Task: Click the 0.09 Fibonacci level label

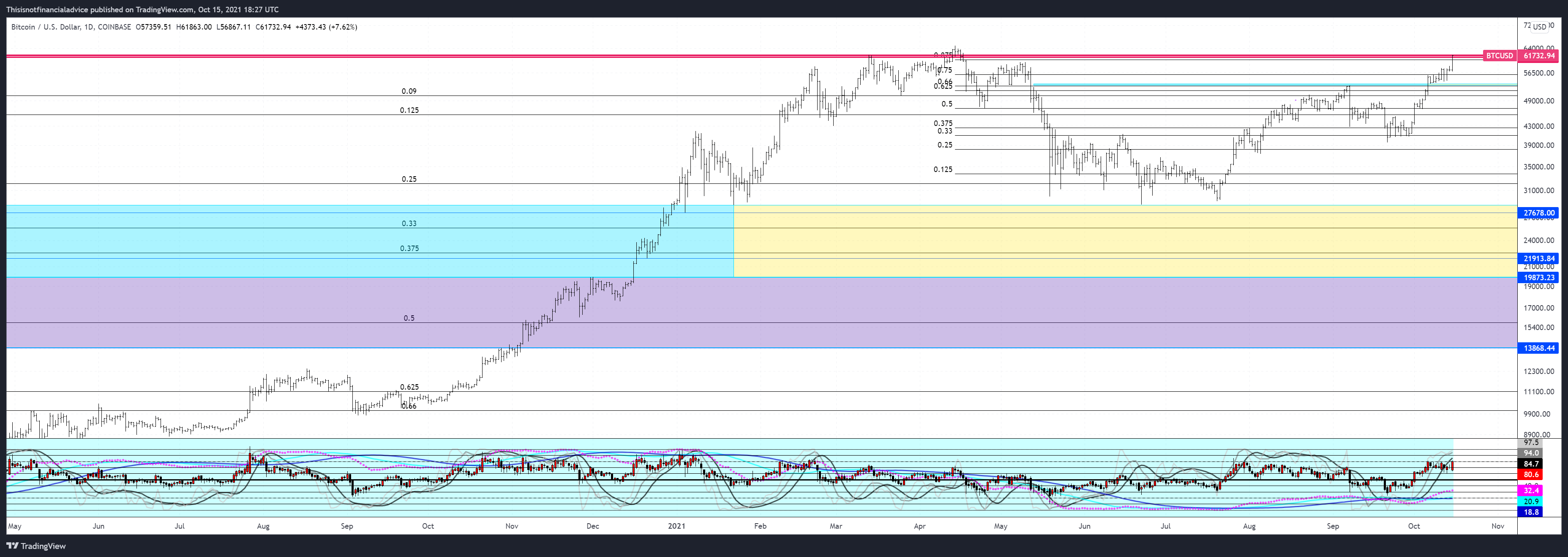Action: [x=409, y=91]
